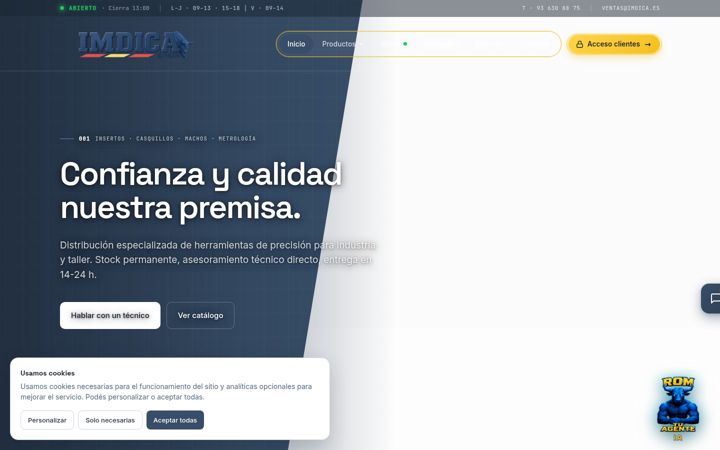
Task: Click the INSERTOS label
Action: coord(110,138)
